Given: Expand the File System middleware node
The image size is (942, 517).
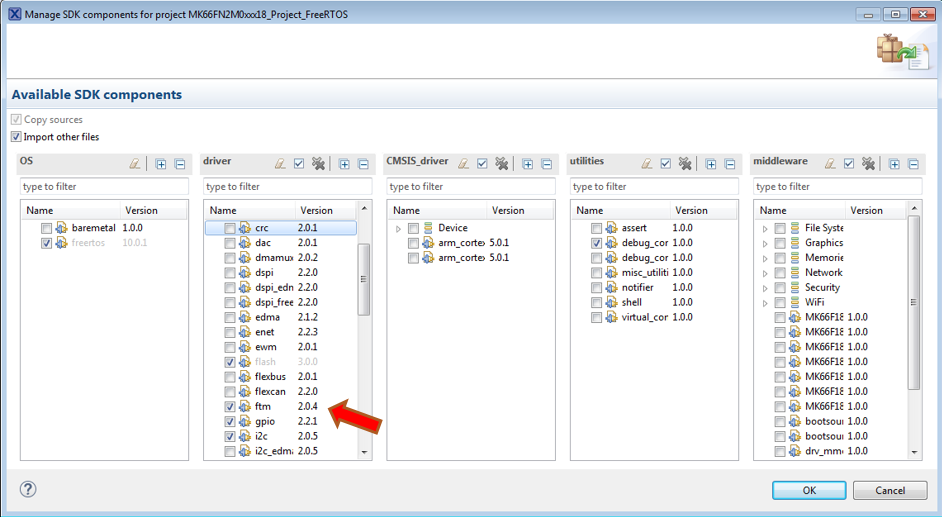Looking at the screenshot, I should click(x=765, y=229).
